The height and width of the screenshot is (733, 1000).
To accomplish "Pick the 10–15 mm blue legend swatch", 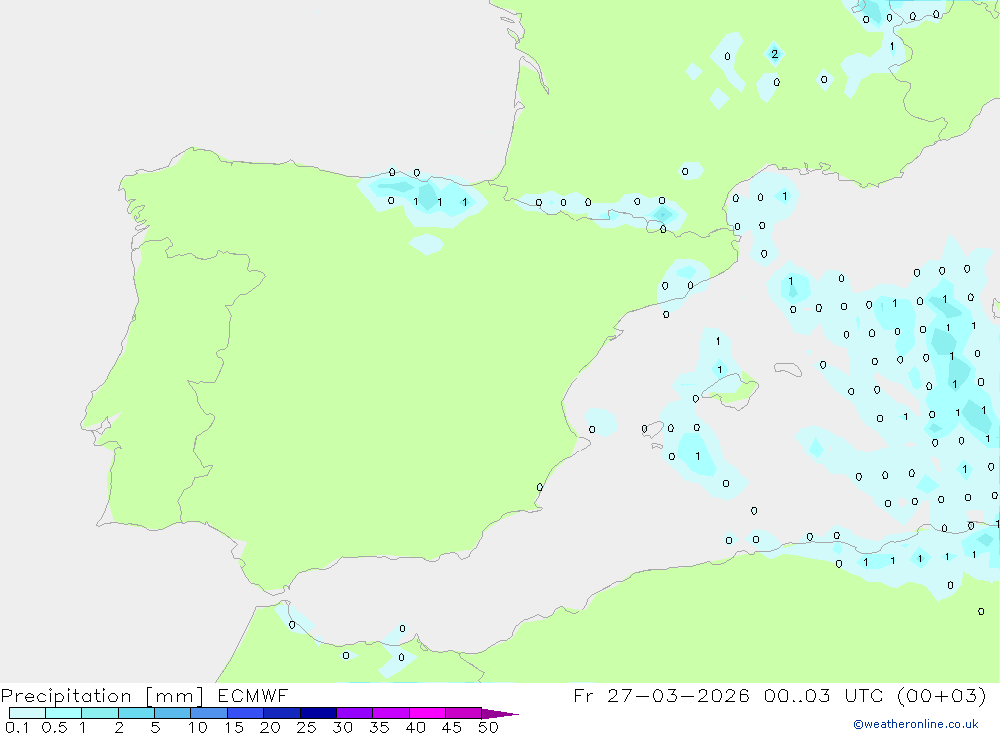I will click(208, 713).
